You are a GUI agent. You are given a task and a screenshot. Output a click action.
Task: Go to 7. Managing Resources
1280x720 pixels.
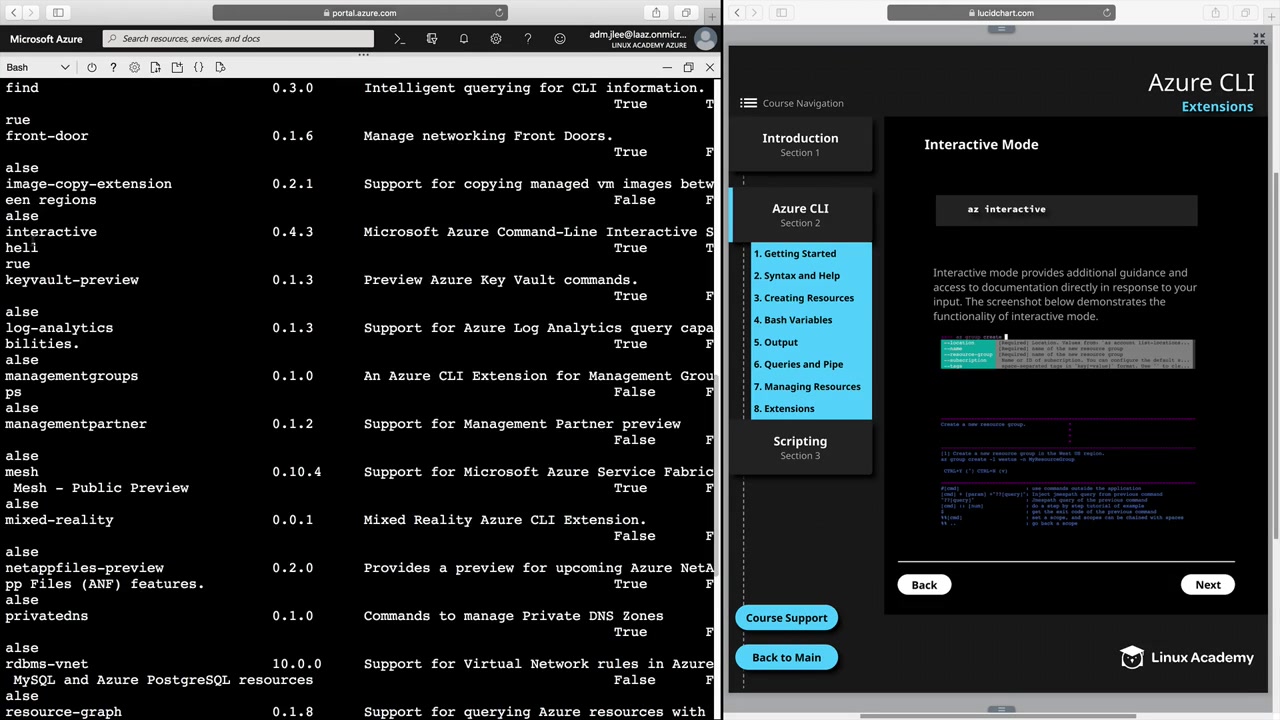(x=807, y=386)
